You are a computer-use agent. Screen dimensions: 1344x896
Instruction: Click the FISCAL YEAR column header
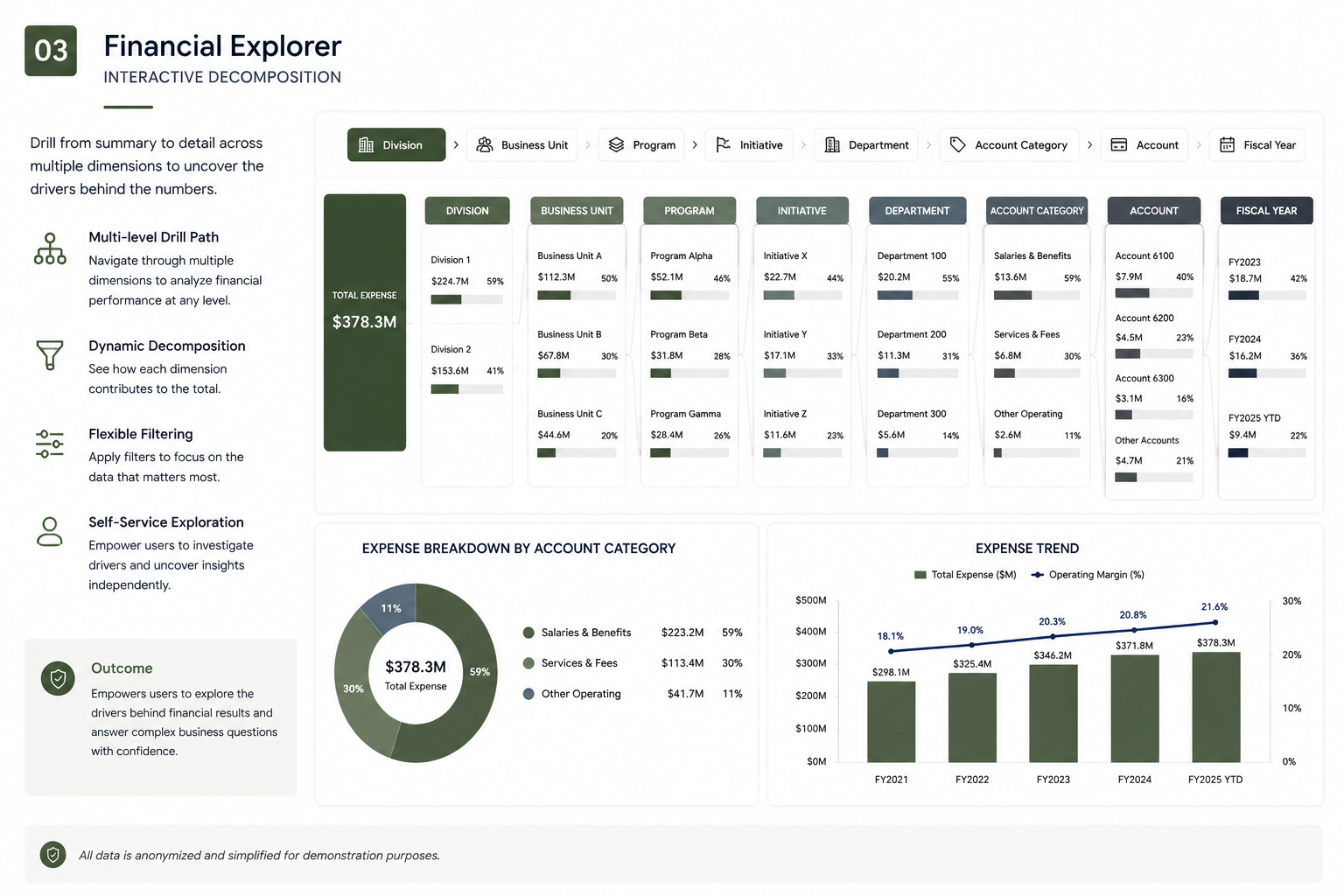click(1266, 211)
